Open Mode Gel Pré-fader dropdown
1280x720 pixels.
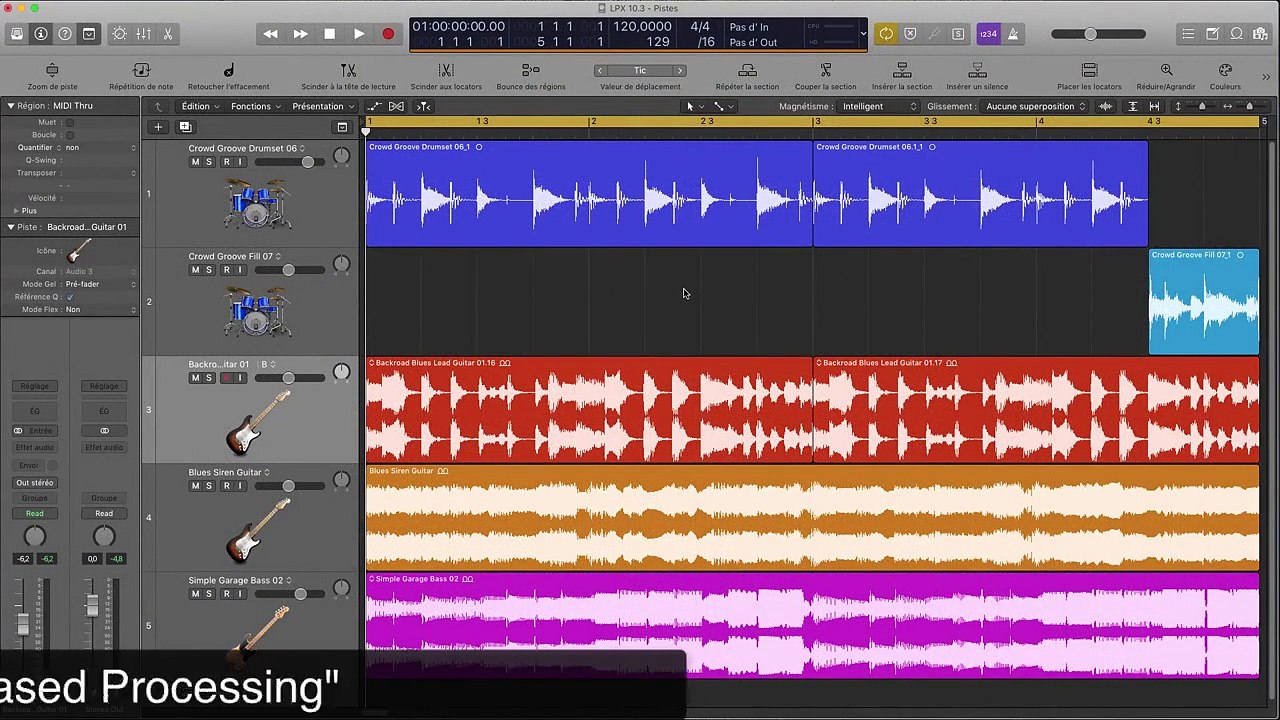pyautogui.click(x=99, y=284)
